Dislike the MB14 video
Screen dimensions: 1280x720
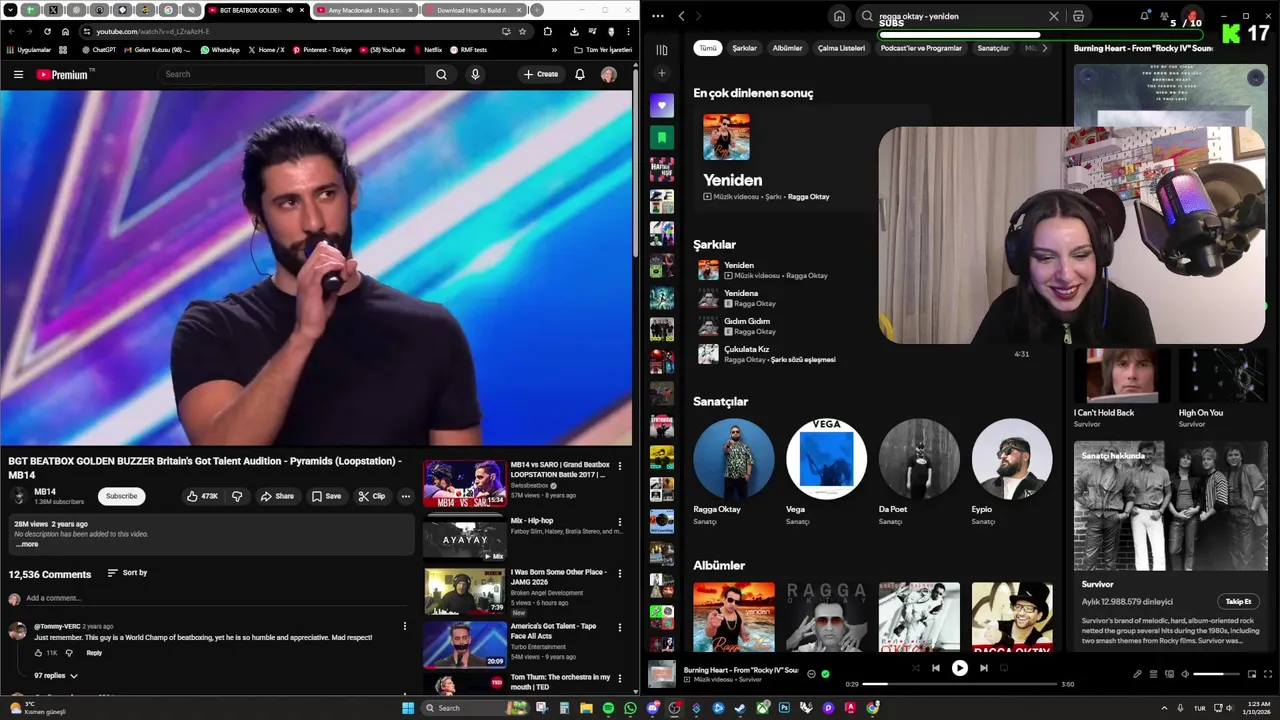coord(237,496)
